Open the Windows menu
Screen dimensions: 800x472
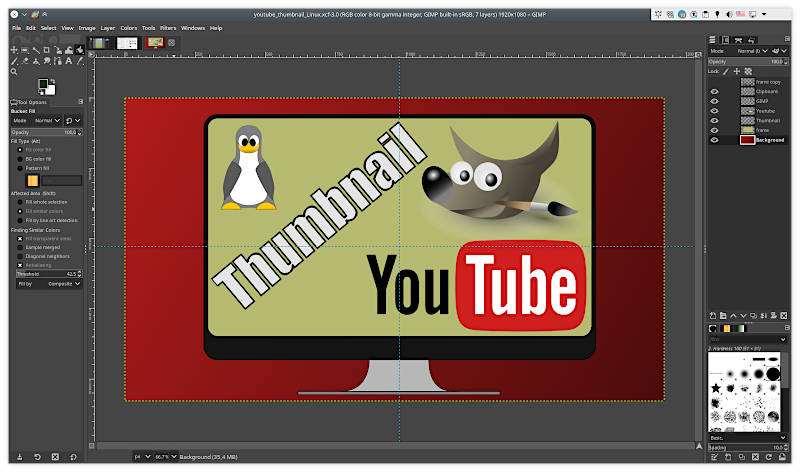pos(193,28)
